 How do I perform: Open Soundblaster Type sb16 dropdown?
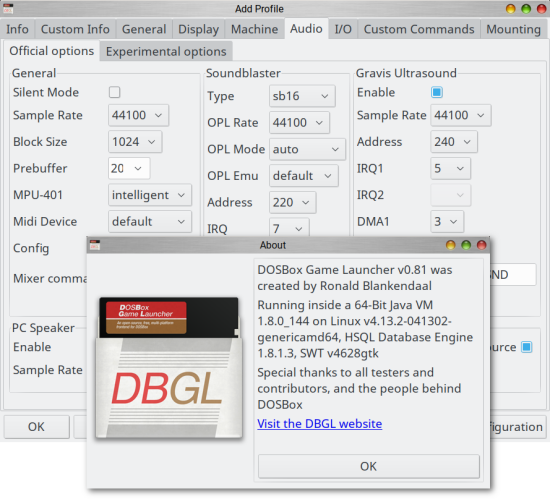pos(302,96)
